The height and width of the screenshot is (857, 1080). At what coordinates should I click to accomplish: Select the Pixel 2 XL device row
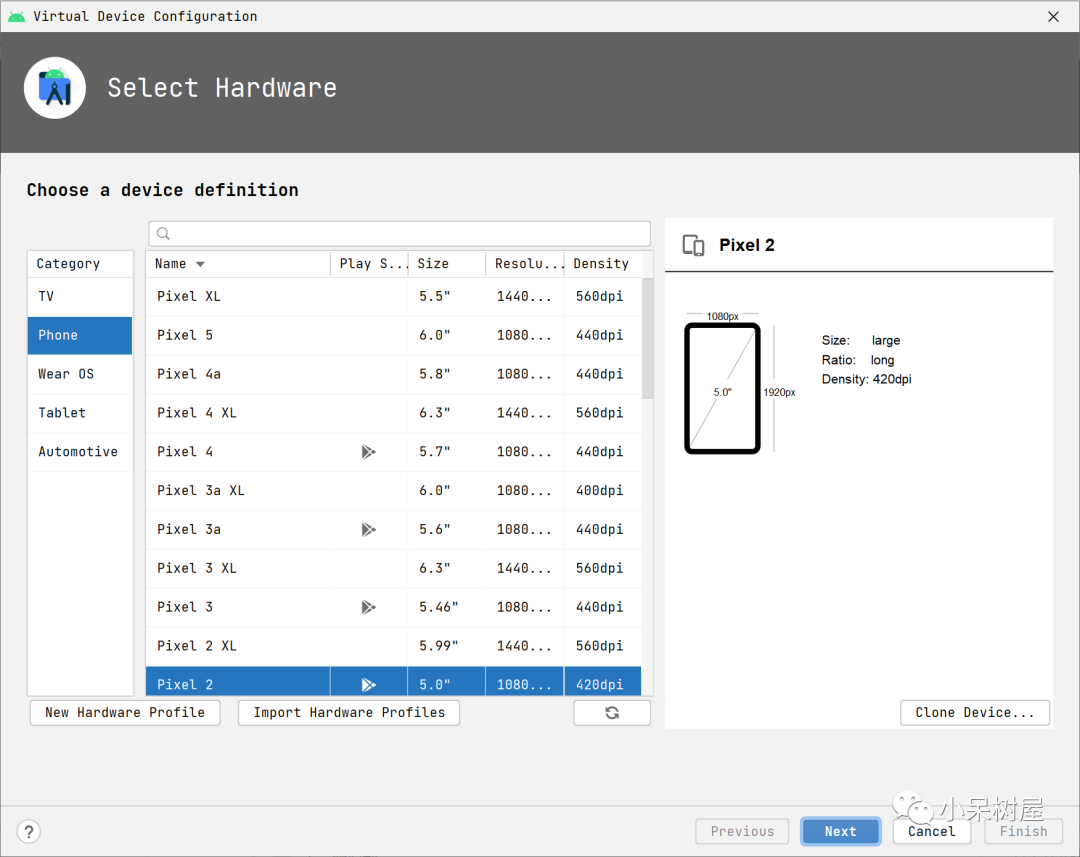[393, 646]
